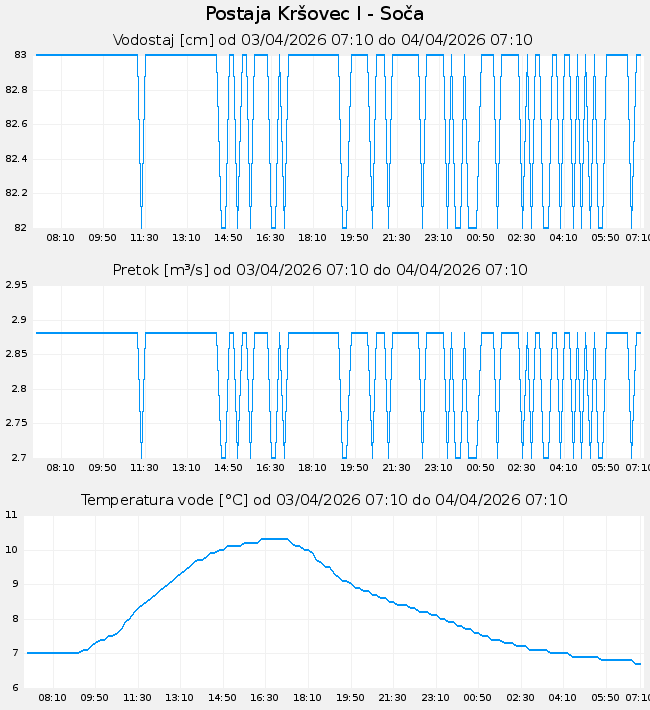The image size is (650, 710).
Task: Click the 2.95 label on Pretok y-axis
Action: (x=16, y=285)
